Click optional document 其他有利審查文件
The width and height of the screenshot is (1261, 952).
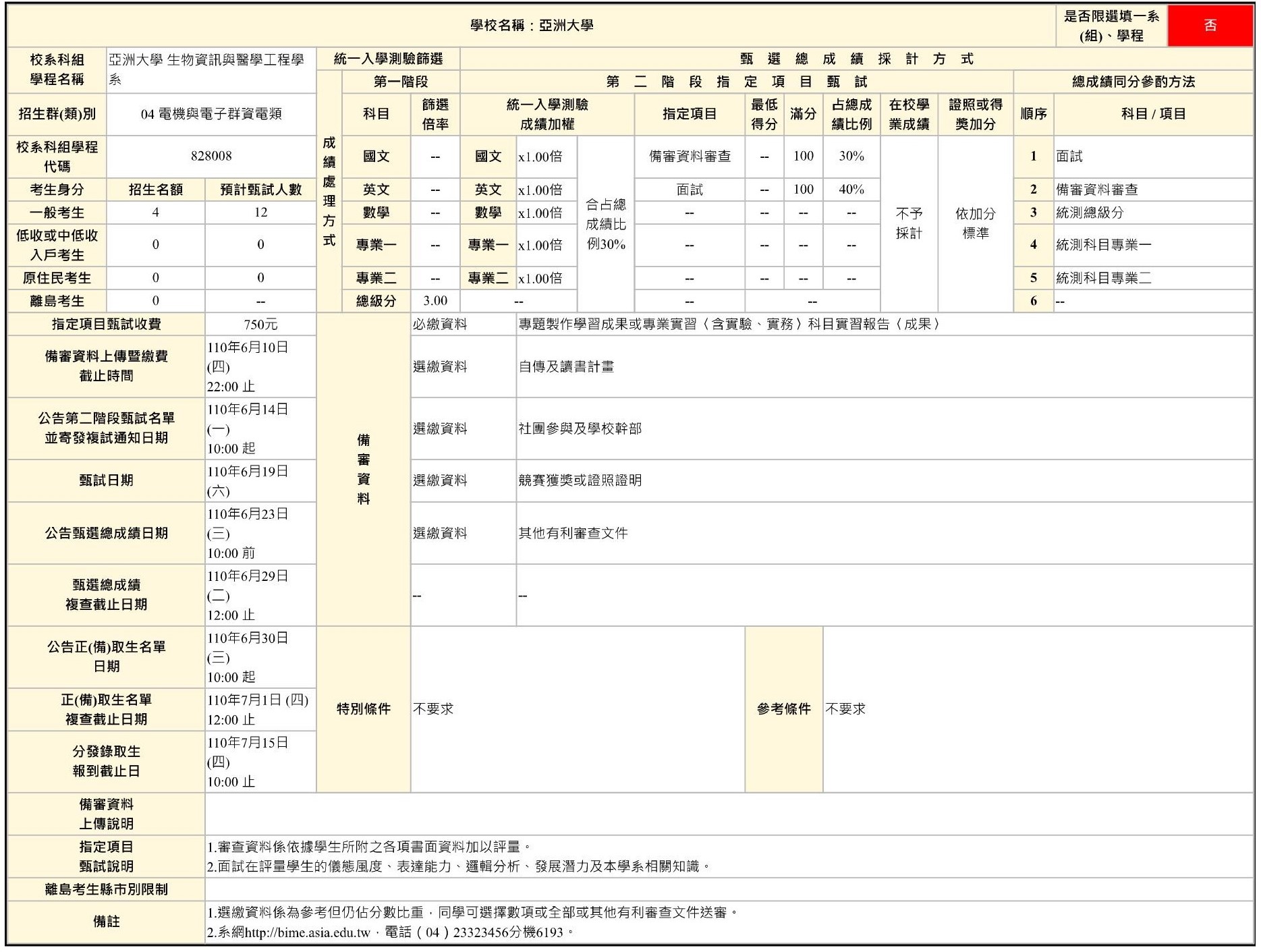[x=573, y=534]
